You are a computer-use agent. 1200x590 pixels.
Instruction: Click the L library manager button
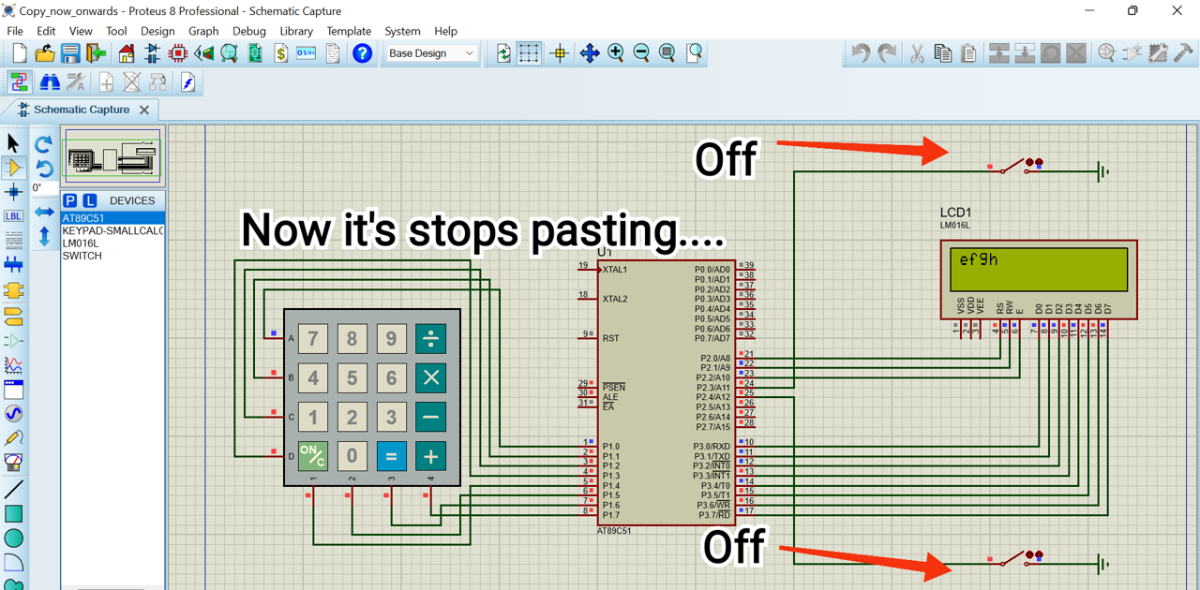[x=89, y=200]
